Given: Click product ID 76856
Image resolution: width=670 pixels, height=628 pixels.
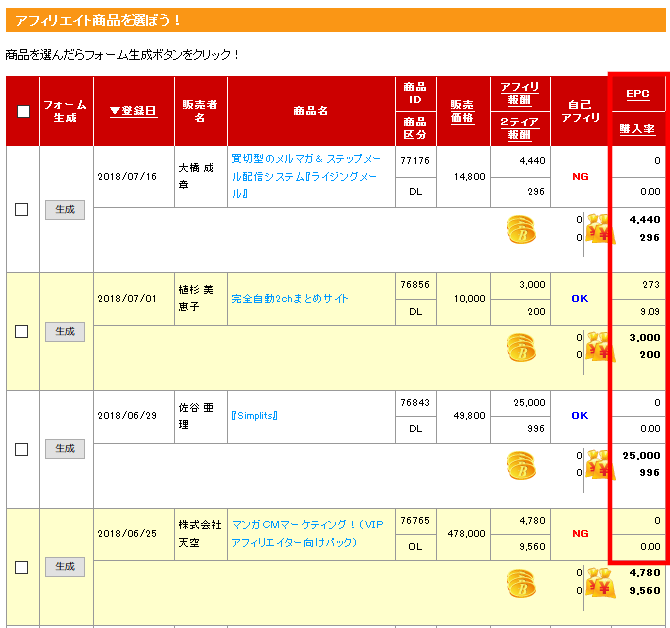Looking at the screenshot, I should point(415,285).
